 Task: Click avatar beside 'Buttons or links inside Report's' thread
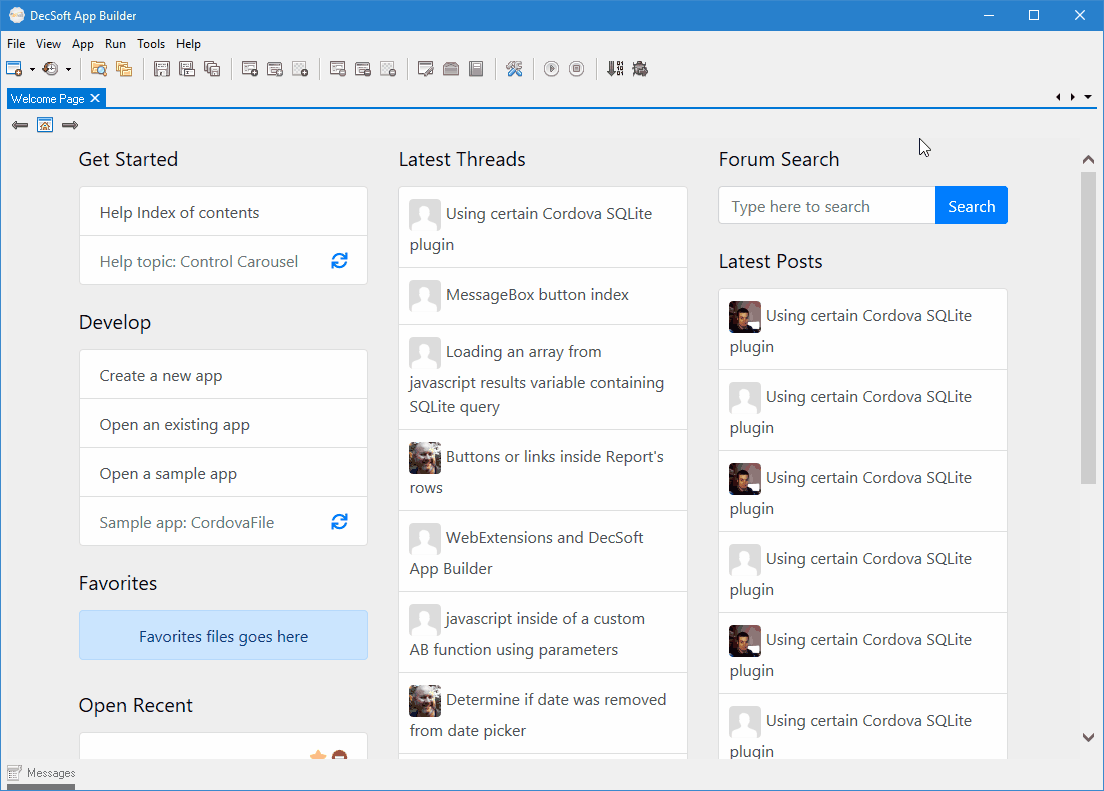tap(425, 458)
